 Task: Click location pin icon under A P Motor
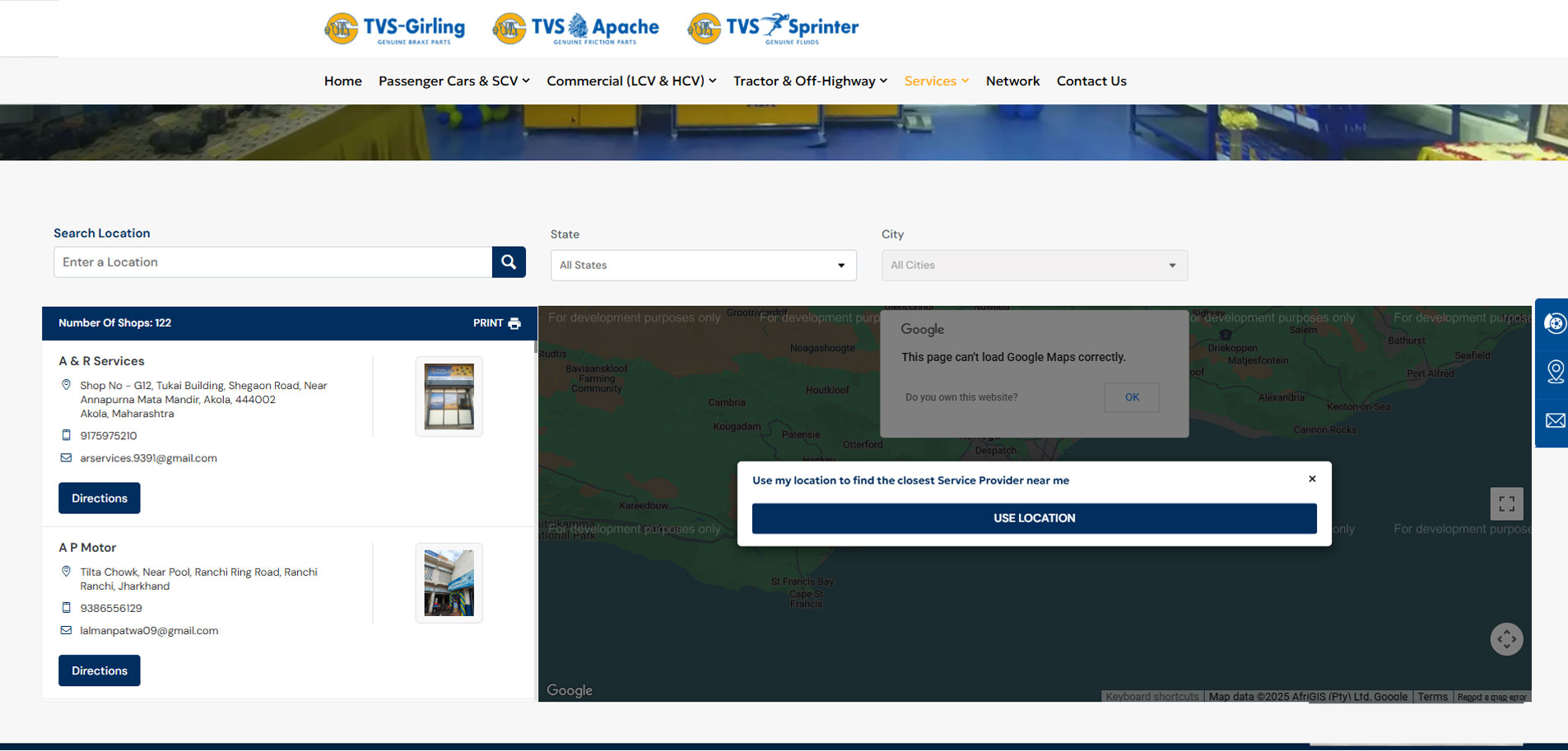66,571
